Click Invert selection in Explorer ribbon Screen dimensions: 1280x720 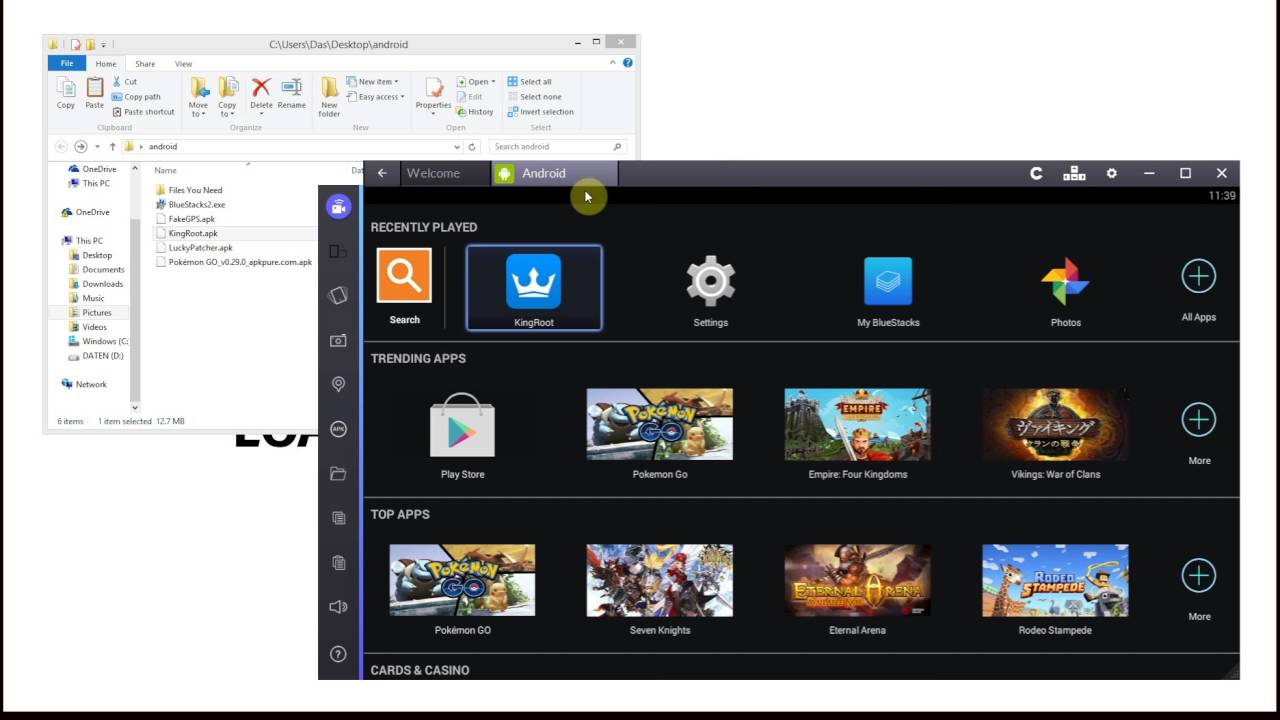pyautogui.click(x=540, y=112)
